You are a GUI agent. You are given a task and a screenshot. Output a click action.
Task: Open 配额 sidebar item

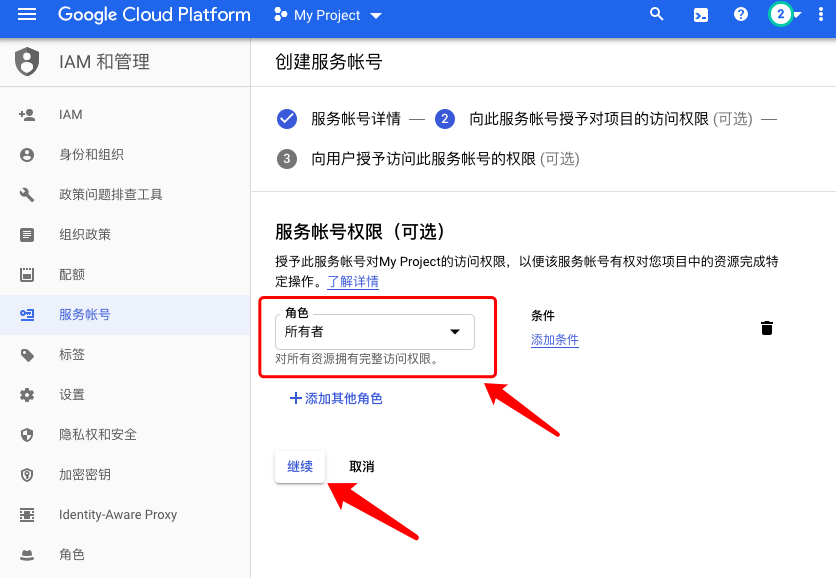pyautogui.click(x=72, y=275)
